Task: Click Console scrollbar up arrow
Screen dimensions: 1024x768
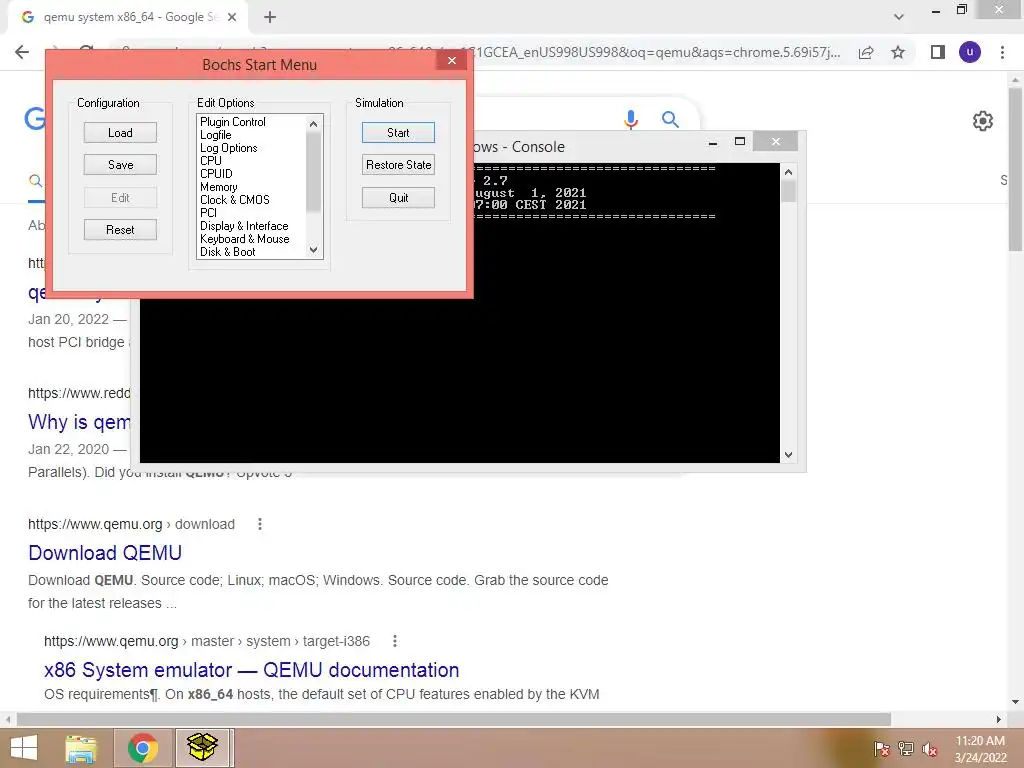Action: click(x=788, y=172)
